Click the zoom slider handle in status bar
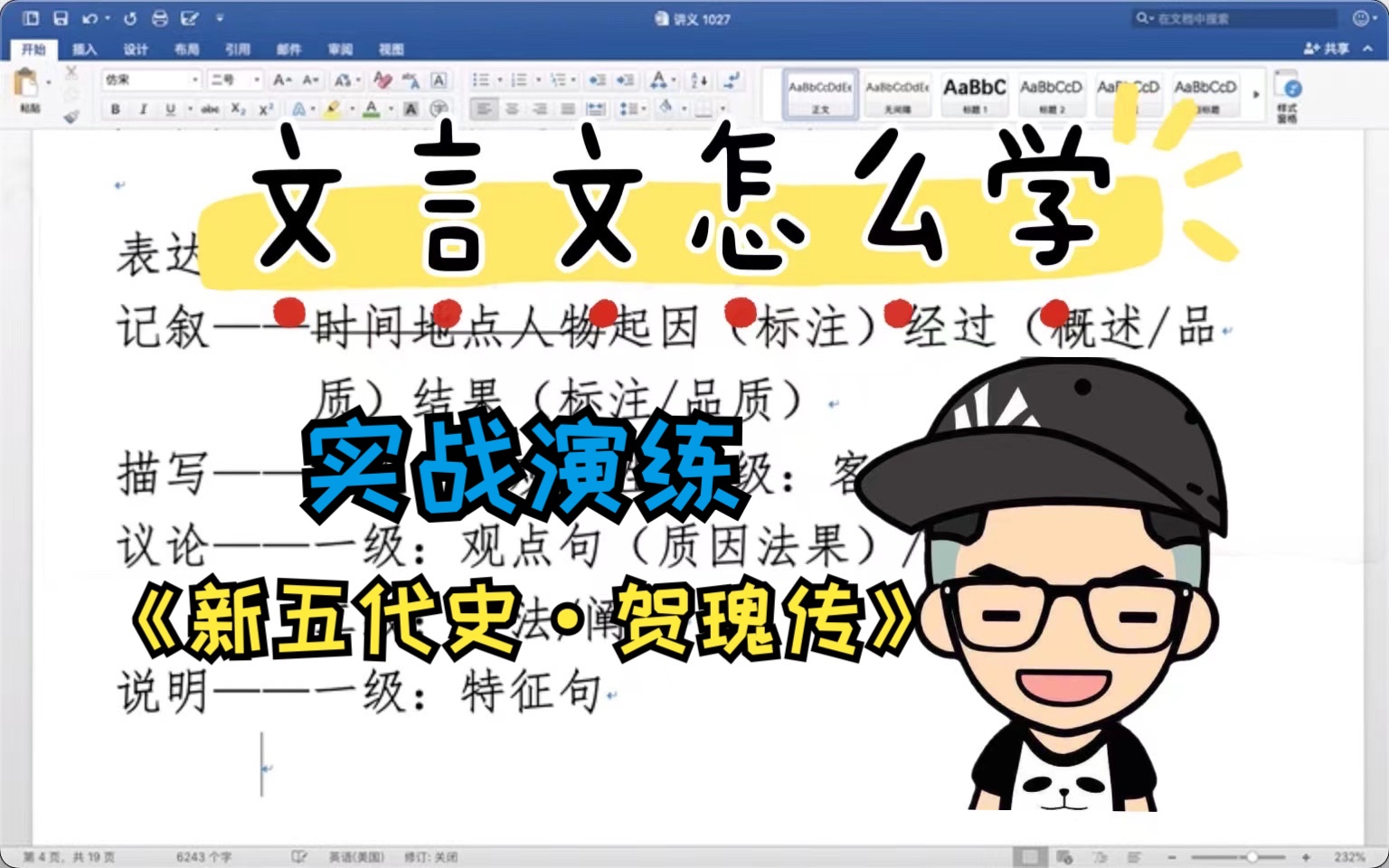Screen dimensions: 1389x868 (1252, 856)
